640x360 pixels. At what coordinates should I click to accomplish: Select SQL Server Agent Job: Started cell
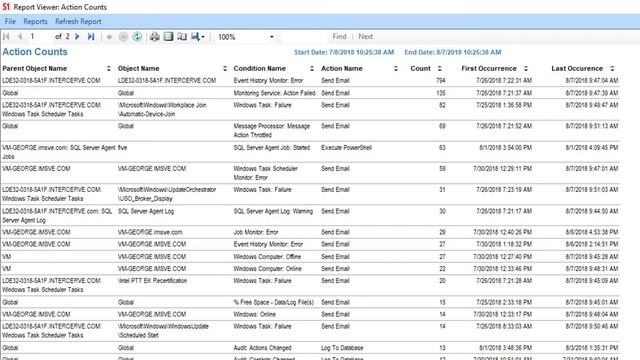pyautogui.click(x=271, y=148)
